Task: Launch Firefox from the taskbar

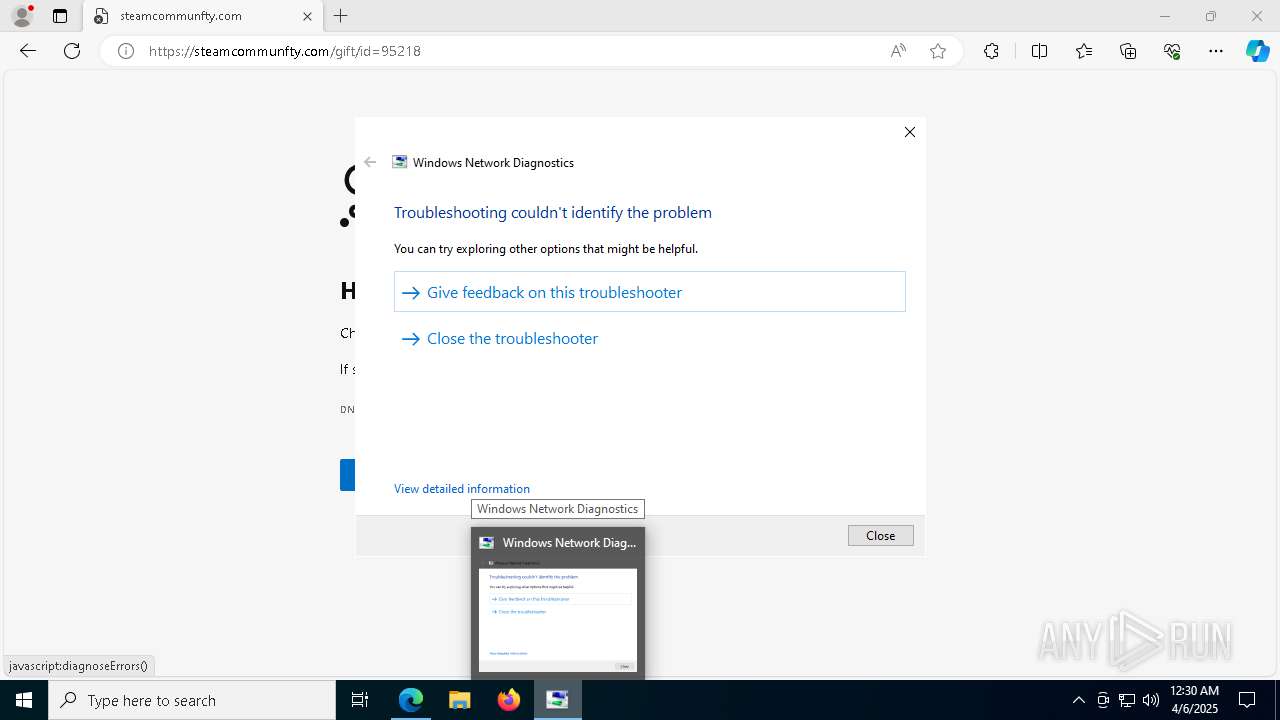Action: (509, 700)
